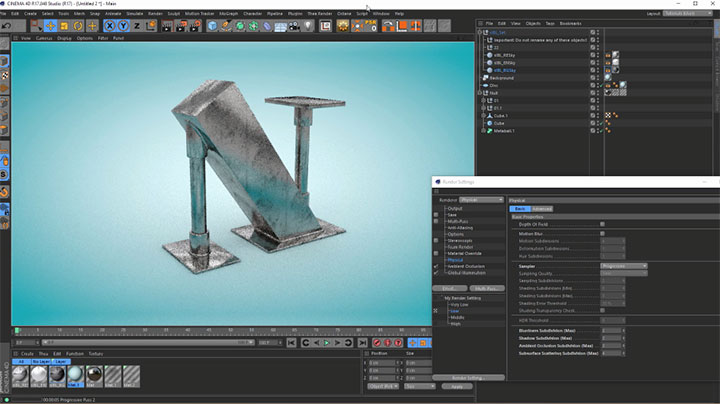This screenshot has width=720, height=404.
Task: Toggle visibility dots for Background object
Action: [597, 78]
